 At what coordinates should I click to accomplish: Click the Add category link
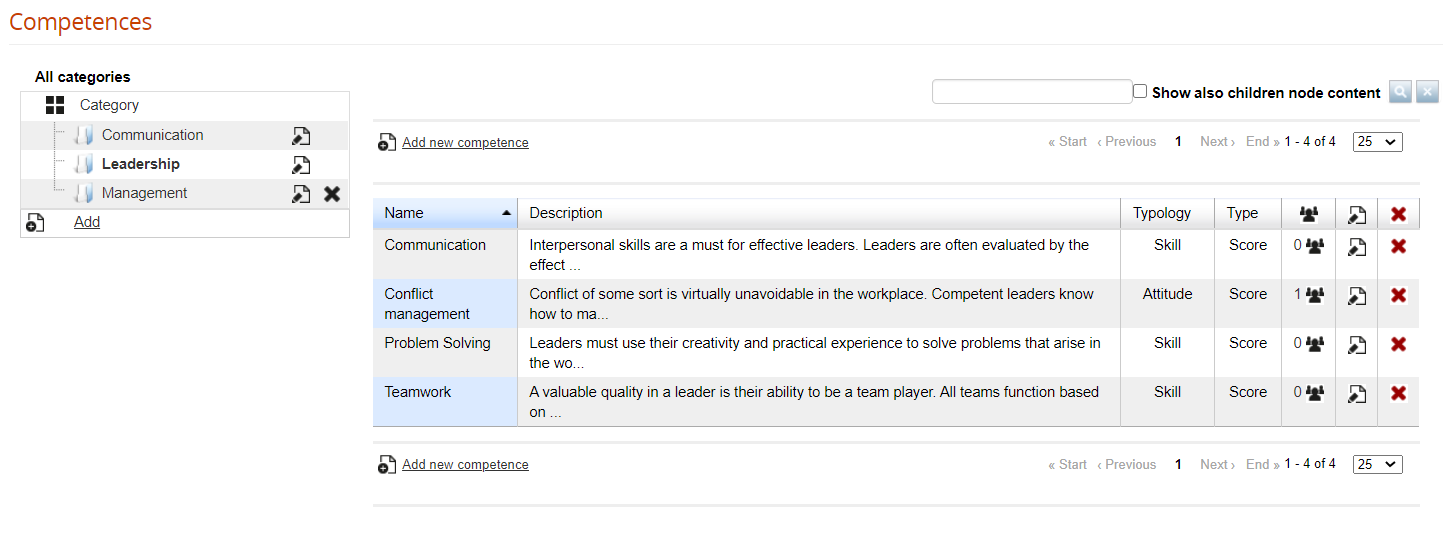(87, 222)
